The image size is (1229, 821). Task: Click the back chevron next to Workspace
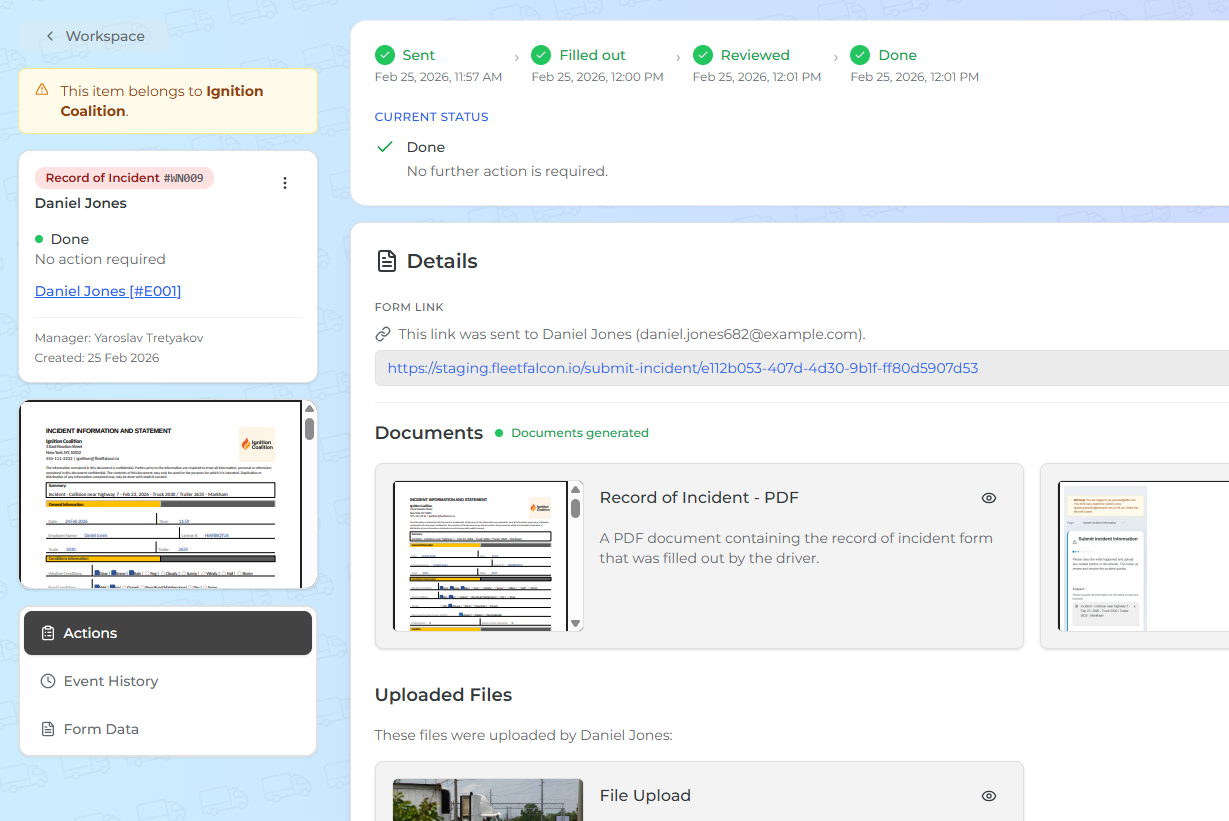[50, 36]
